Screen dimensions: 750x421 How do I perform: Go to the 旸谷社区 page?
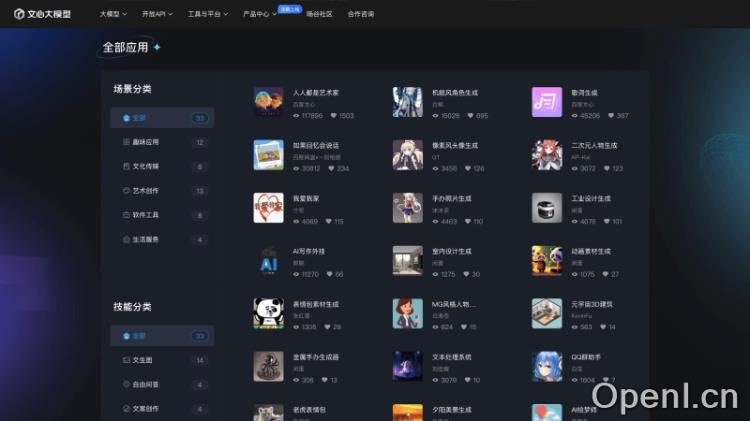319,14
